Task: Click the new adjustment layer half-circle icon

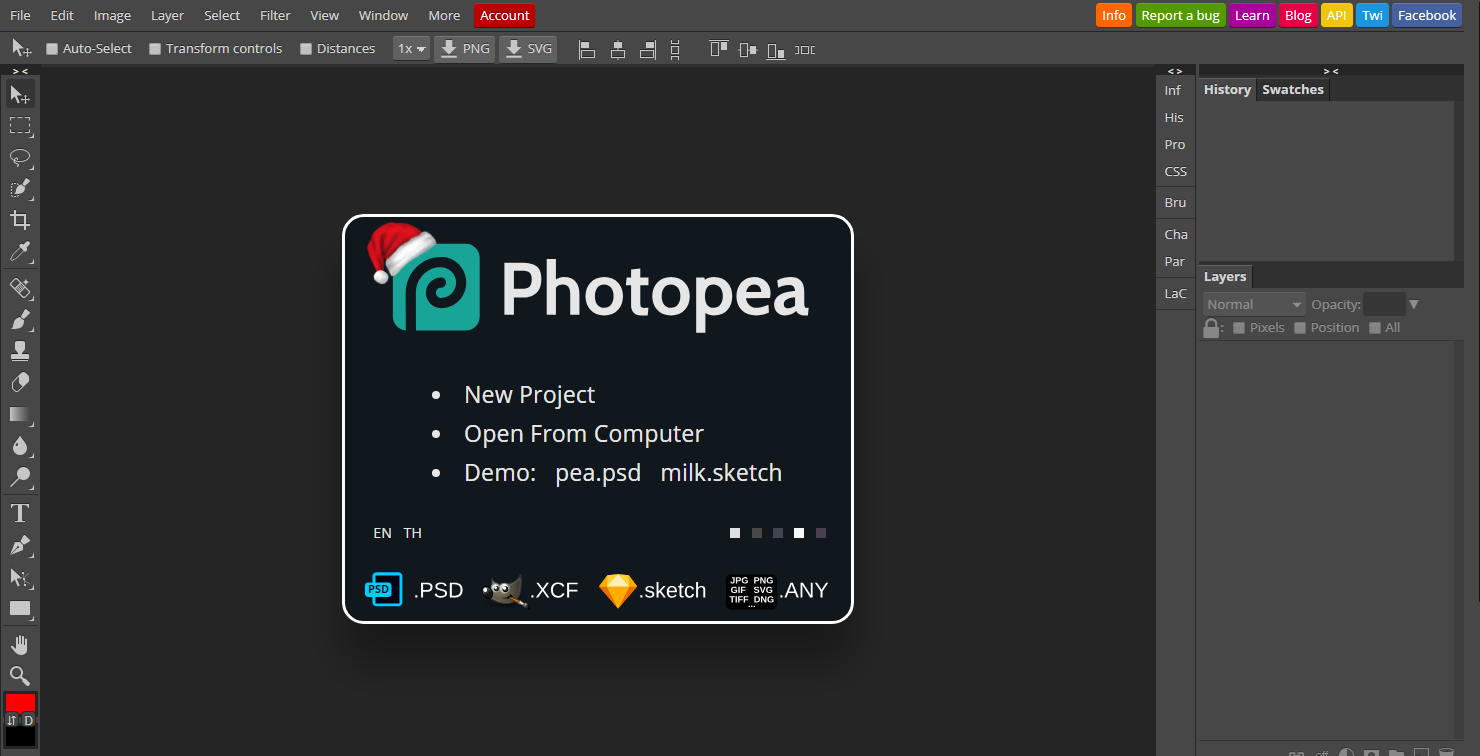Action: click(x=1346, y=752)
